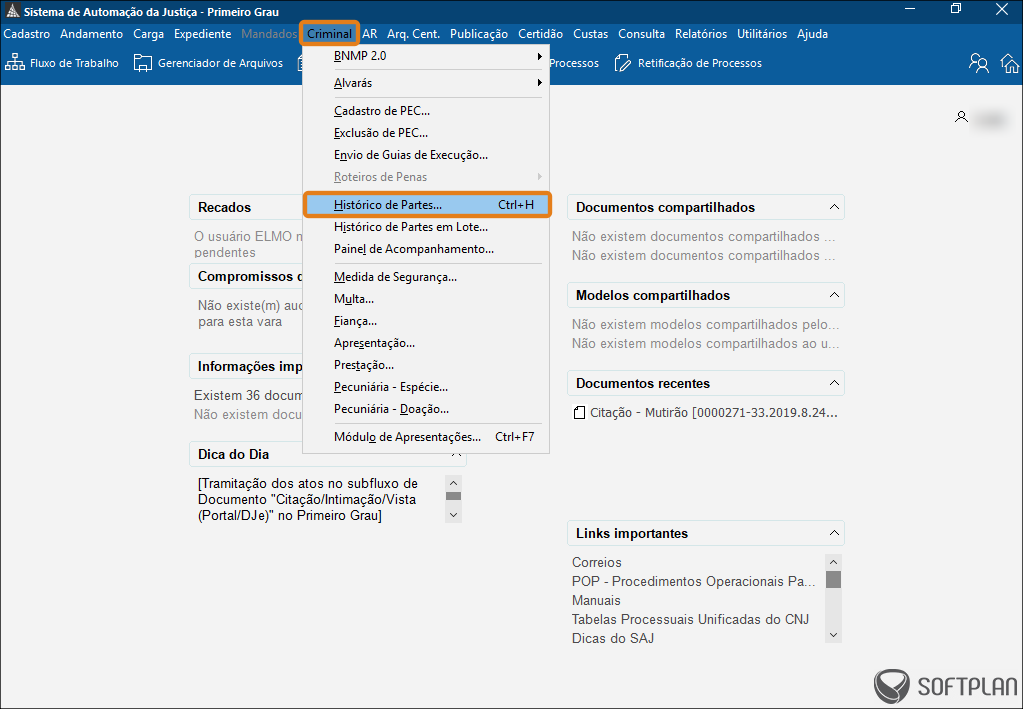Open the Utilitários menu
The width and height of the screenshot is (1023, 709).
pos(762,34)
